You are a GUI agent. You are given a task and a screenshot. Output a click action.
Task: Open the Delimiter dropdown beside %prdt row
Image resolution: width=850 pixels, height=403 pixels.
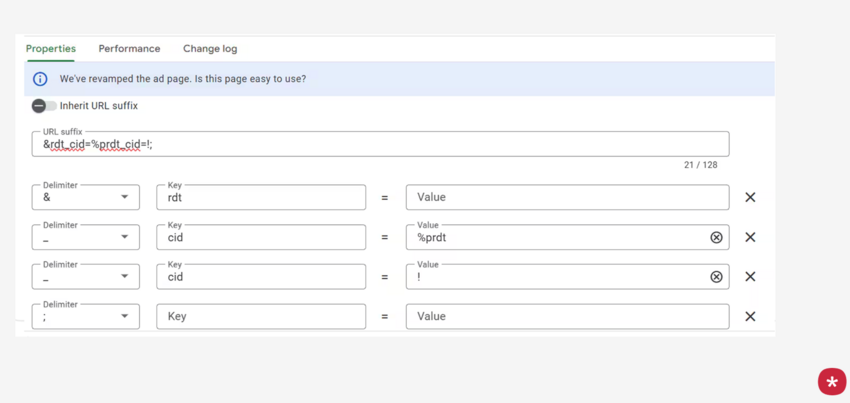[86, 237]
